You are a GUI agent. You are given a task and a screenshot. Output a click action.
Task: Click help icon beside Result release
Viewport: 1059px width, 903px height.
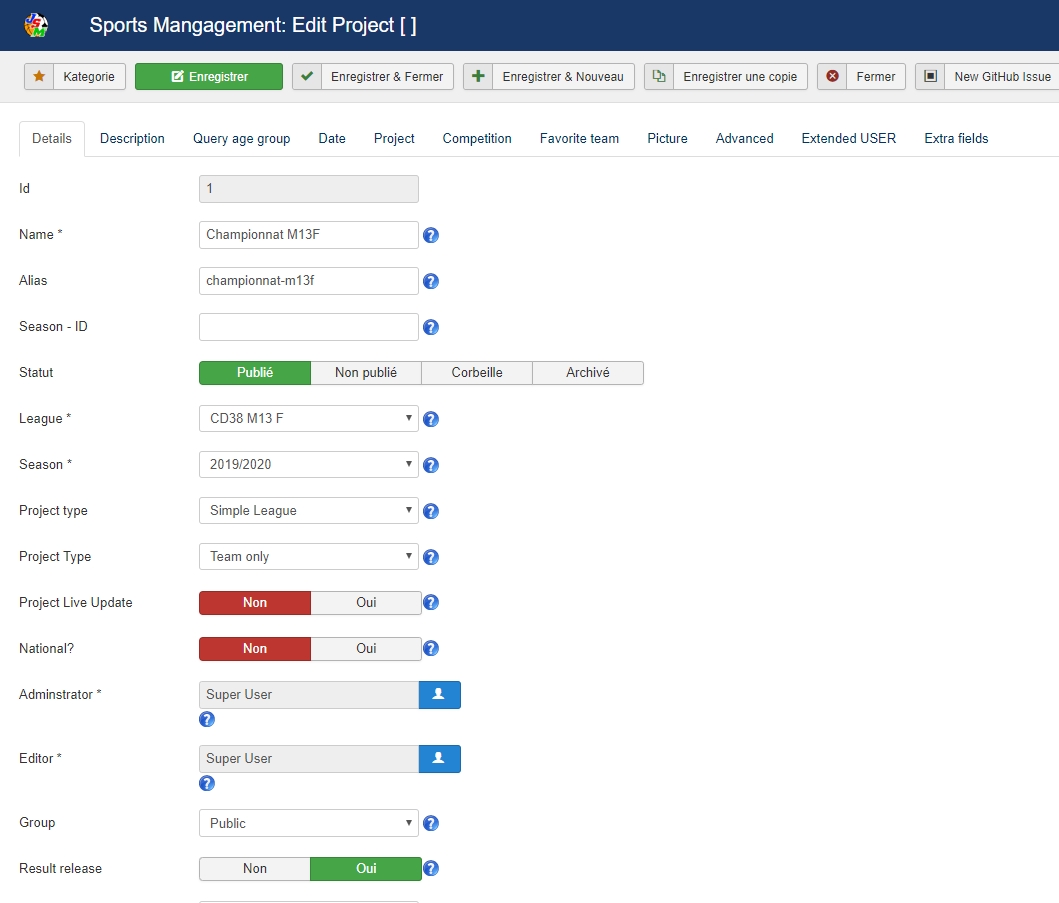(431, 869)
